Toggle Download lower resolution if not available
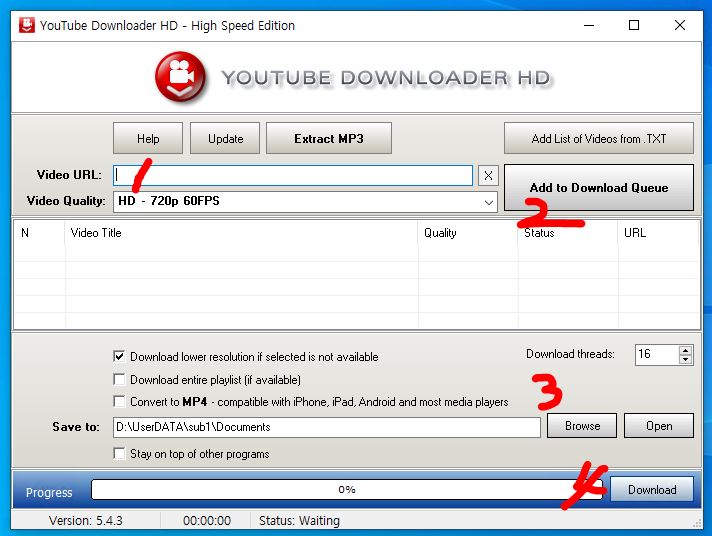712x536 pixels. point(119,357)
